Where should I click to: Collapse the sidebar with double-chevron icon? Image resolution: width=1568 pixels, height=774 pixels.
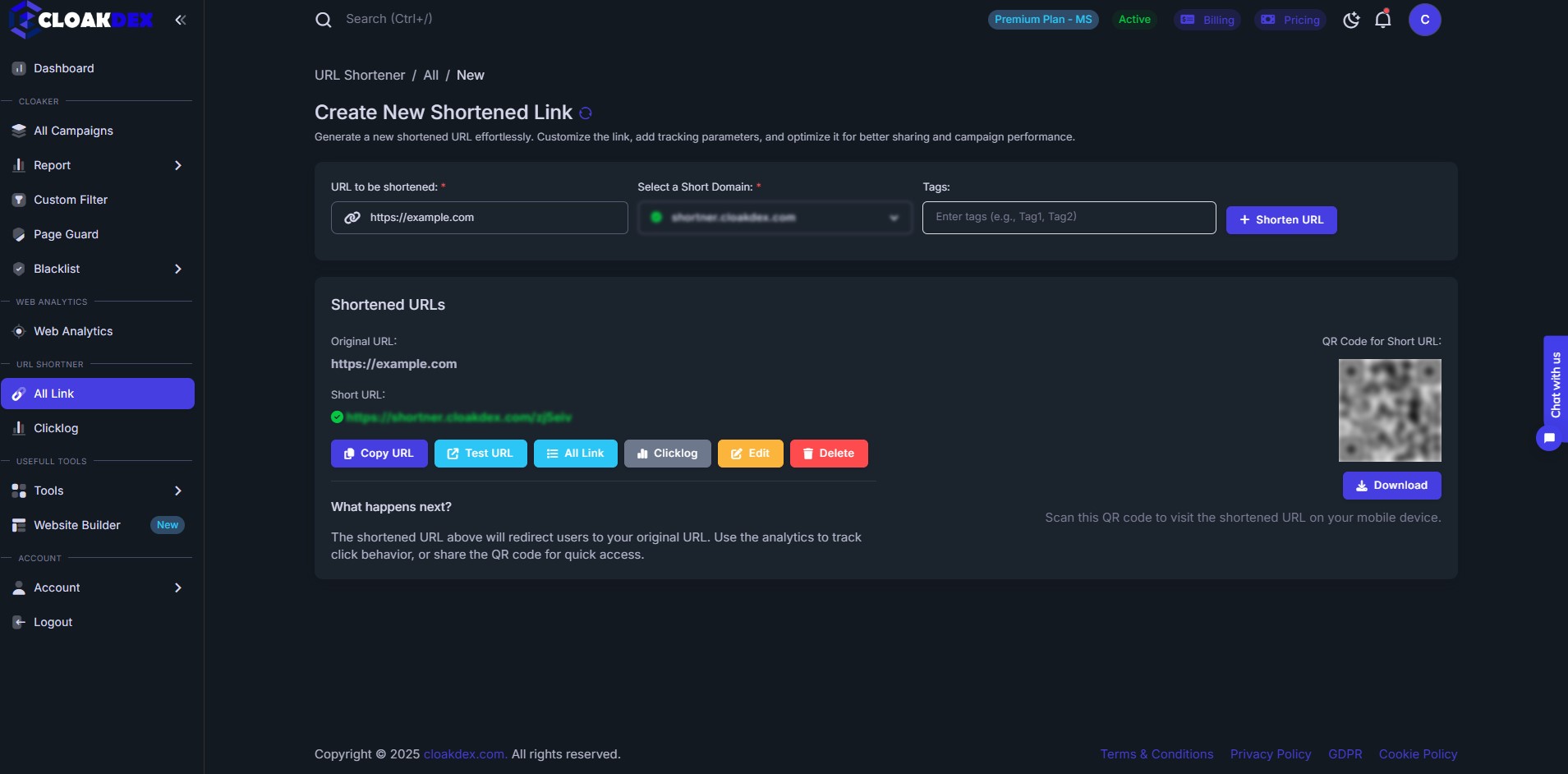pos(181,20)
